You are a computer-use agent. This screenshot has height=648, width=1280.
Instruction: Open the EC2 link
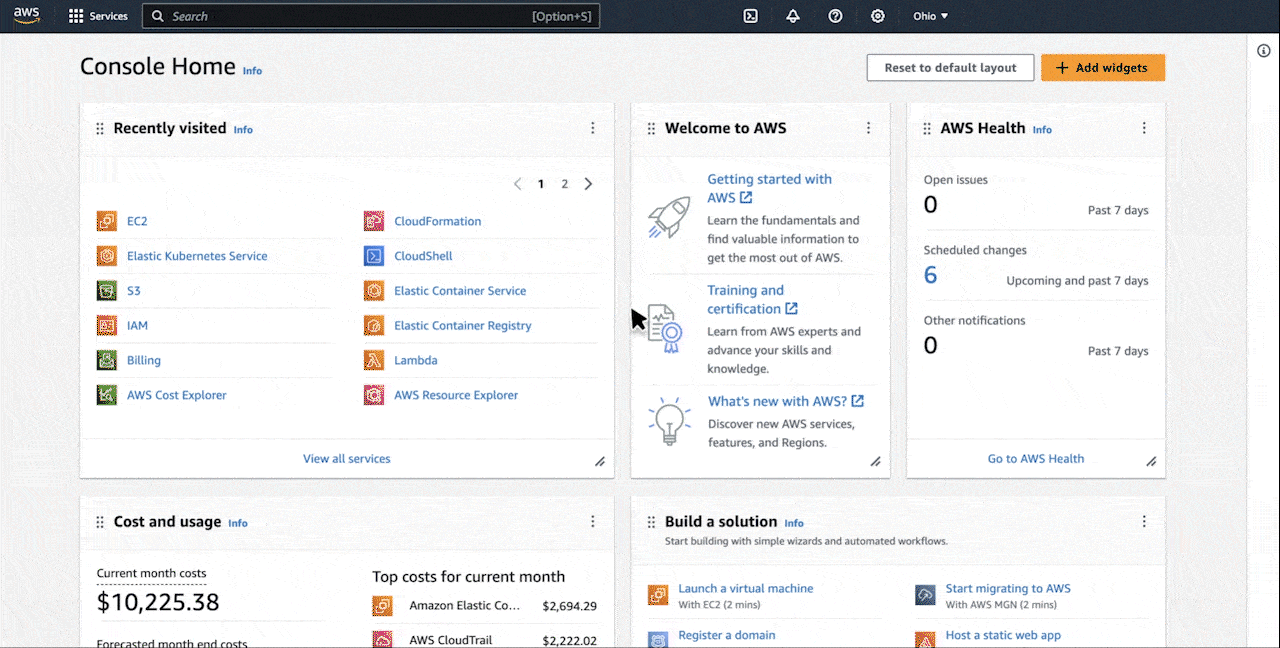[137, 221]
